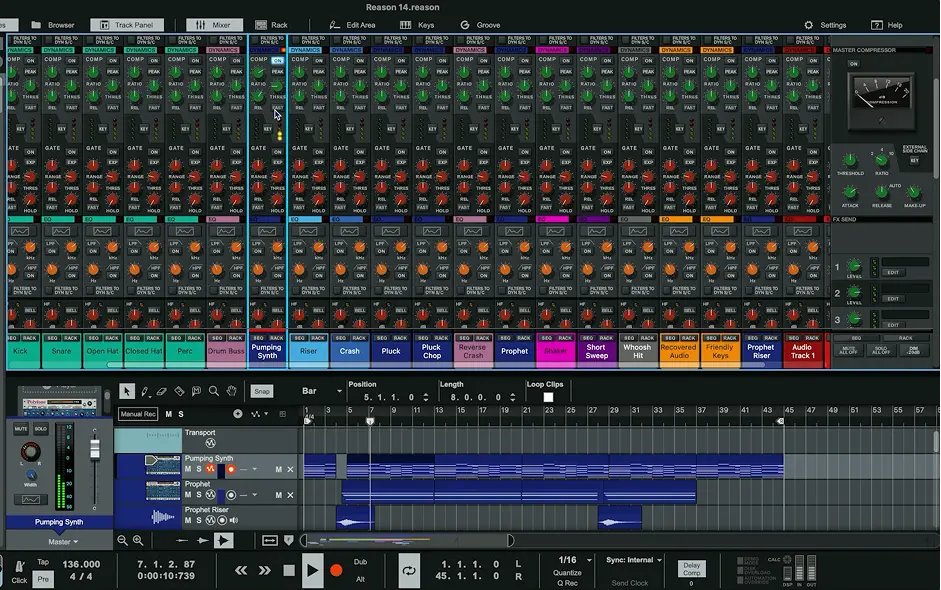Open Settings

click(825, 25)
